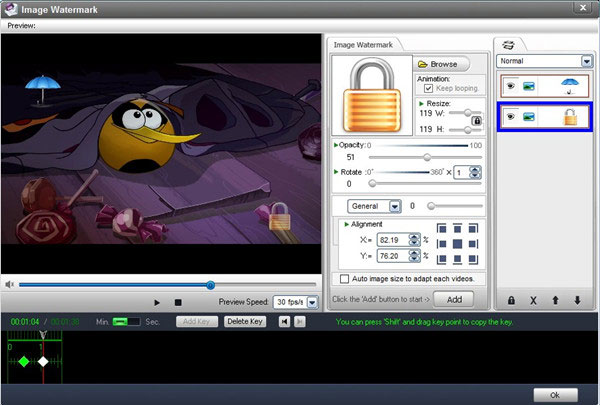600x405 pixels.
Task: Adjust the height resize slider
Action: pyautogui.click(x=467, y=130)
